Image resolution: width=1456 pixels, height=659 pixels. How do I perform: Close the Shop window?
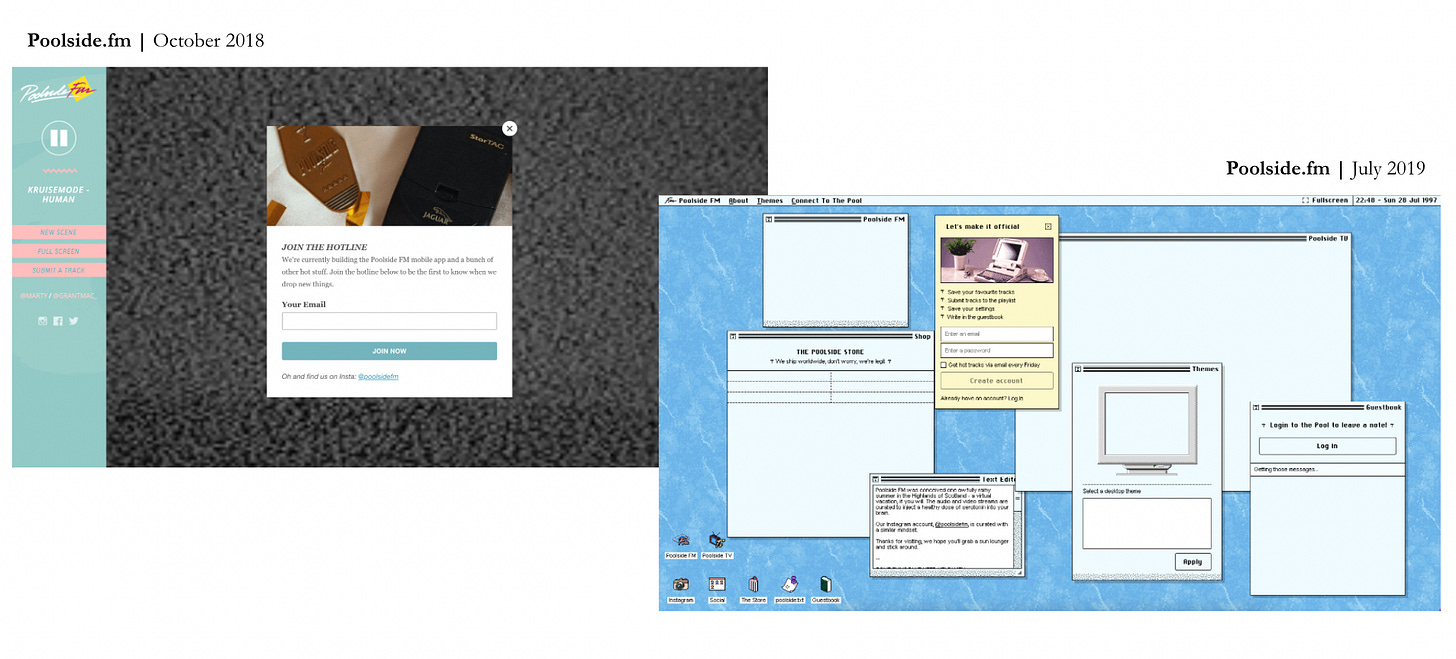coord(732,336)
